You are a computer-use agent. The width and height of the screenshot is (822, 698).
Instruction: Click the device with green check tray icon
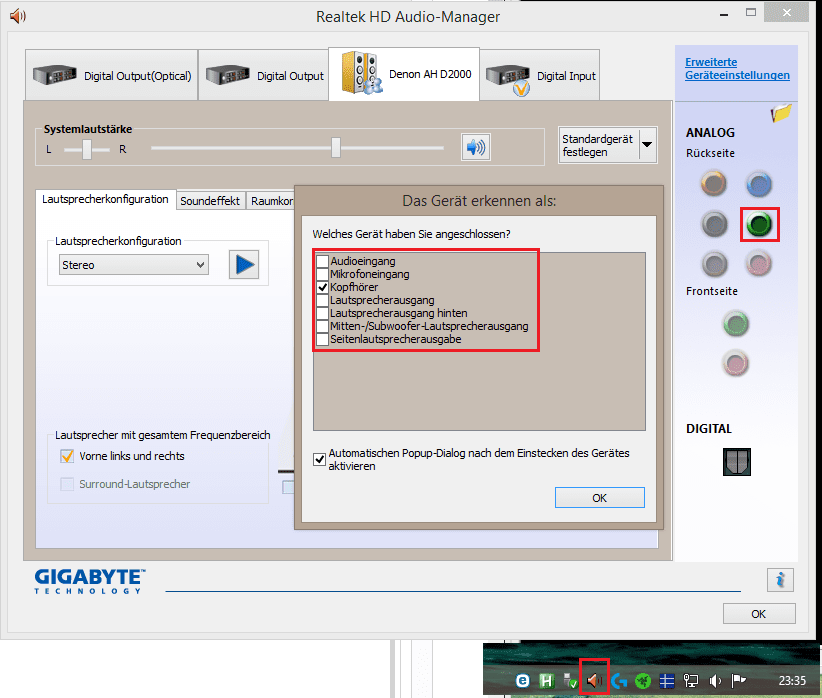tap(570, 681)
